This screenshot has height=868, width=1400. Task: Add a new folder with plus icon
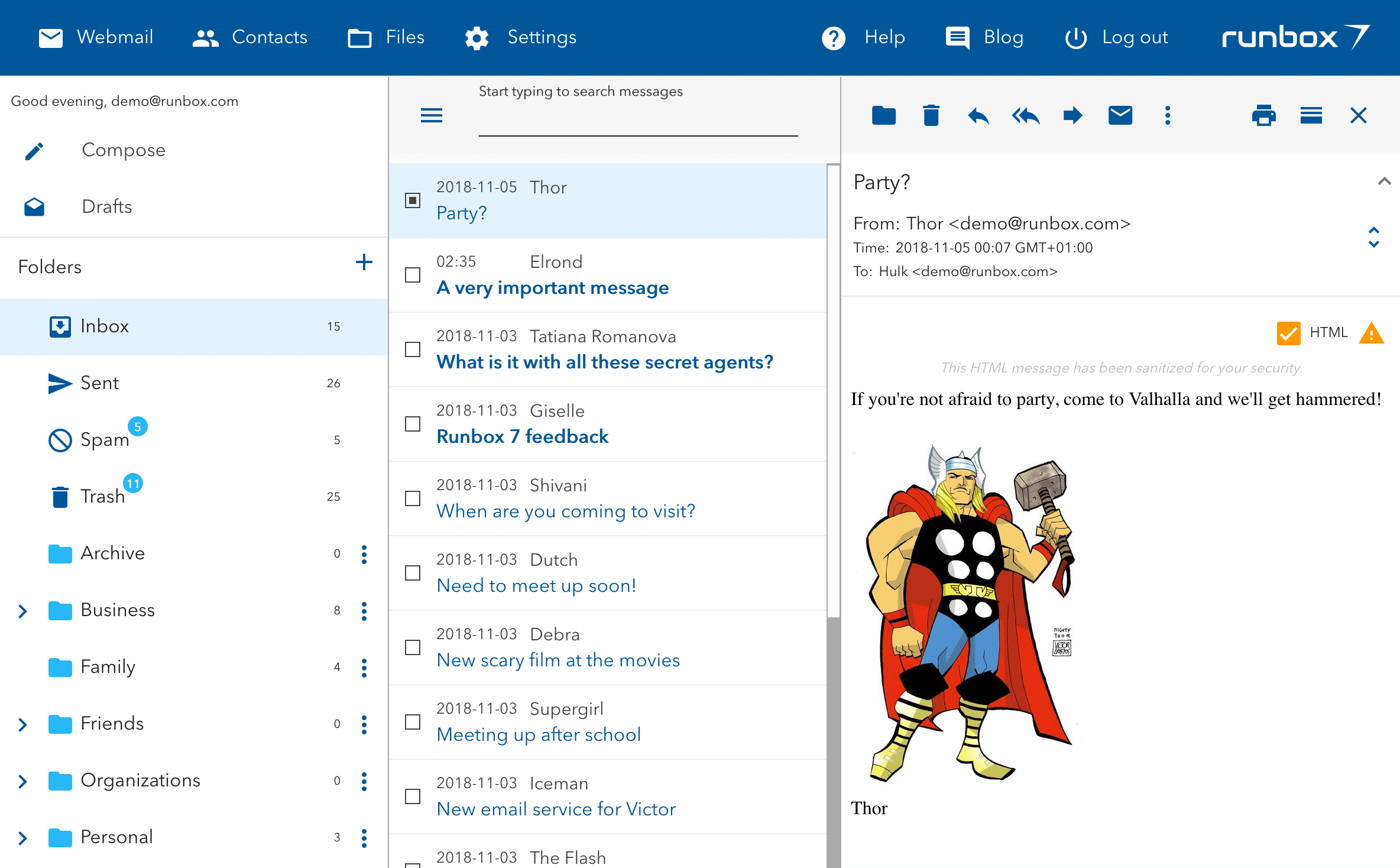tap(364, 262)
